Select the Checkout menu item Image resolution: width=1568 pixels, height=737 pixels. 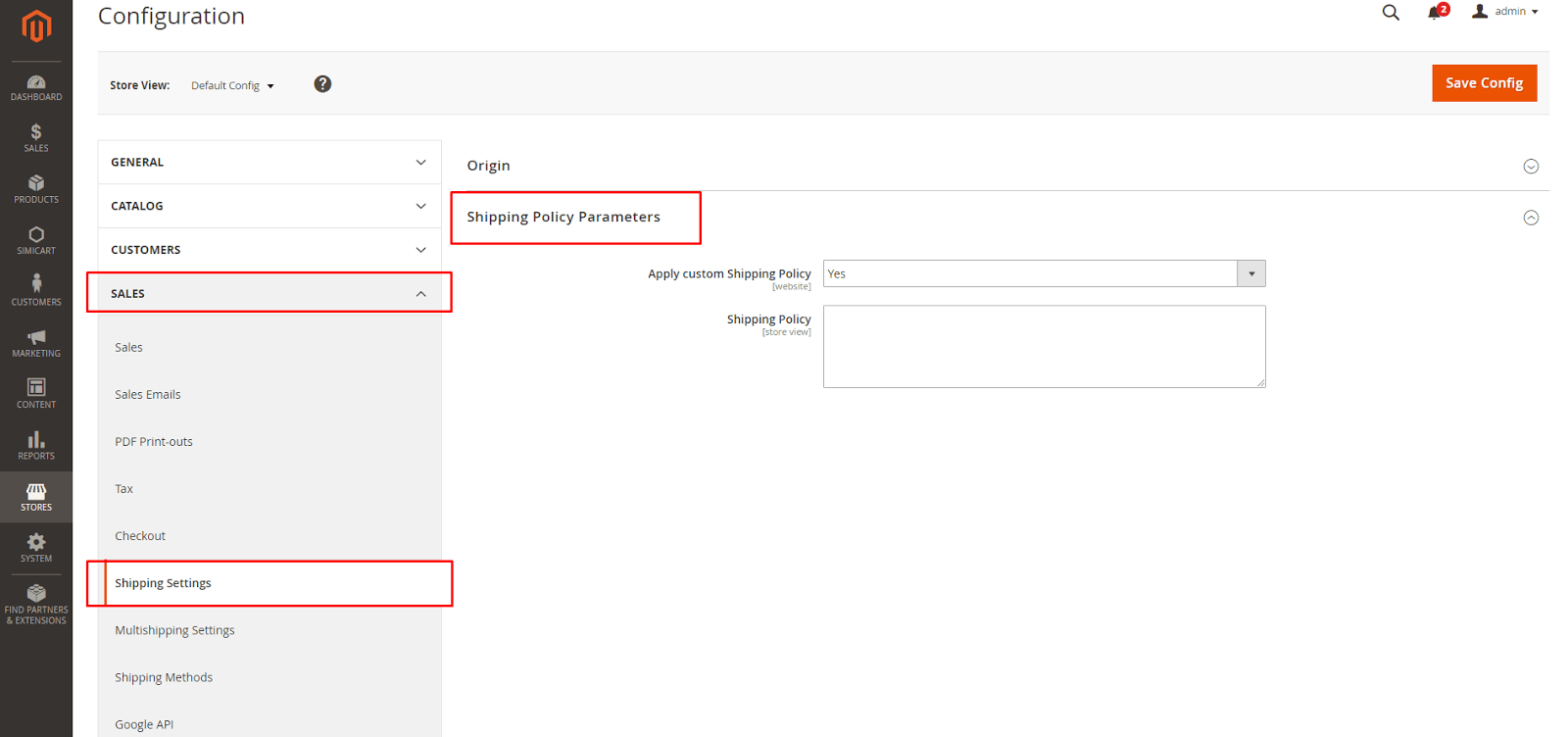tap(140, 536)
